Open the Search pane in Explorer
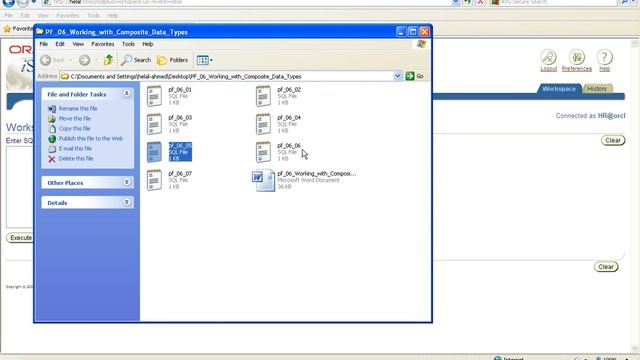This screenshot has height=360, width=640. click(x=136, y=60)
